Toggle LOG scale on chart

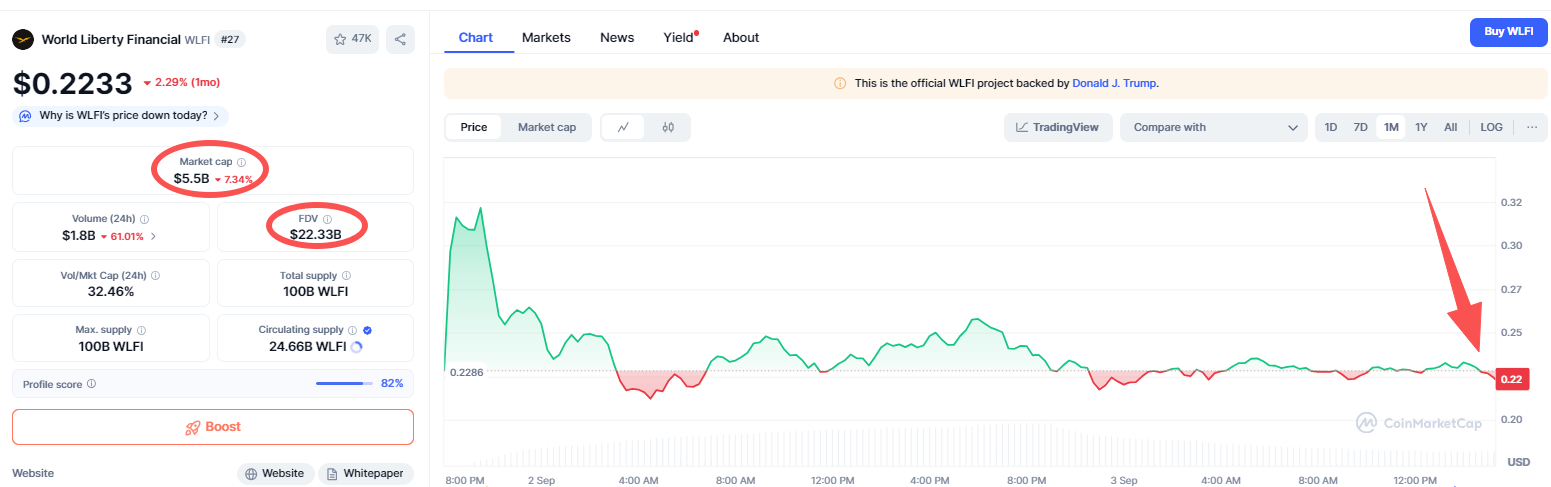pos(1491,127)
